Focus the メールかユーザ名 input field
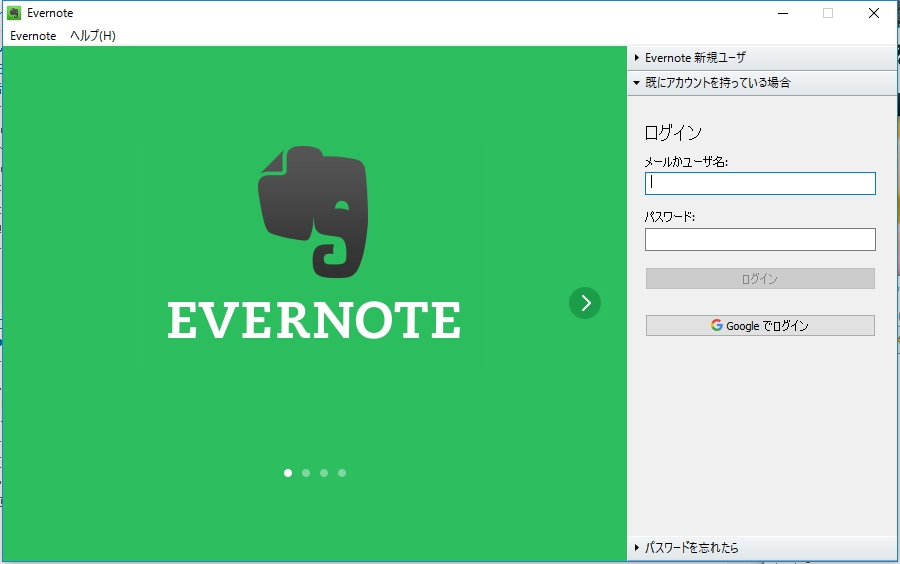The height and width of the screenshot is (564, 900). (x=760, y=184)
